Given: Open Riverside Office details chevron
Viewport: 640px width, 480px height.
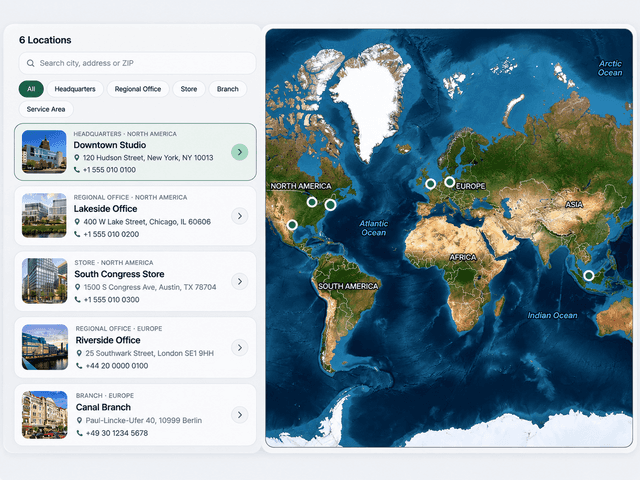Looking at the screenshot, I should click(x=240, y=348).
